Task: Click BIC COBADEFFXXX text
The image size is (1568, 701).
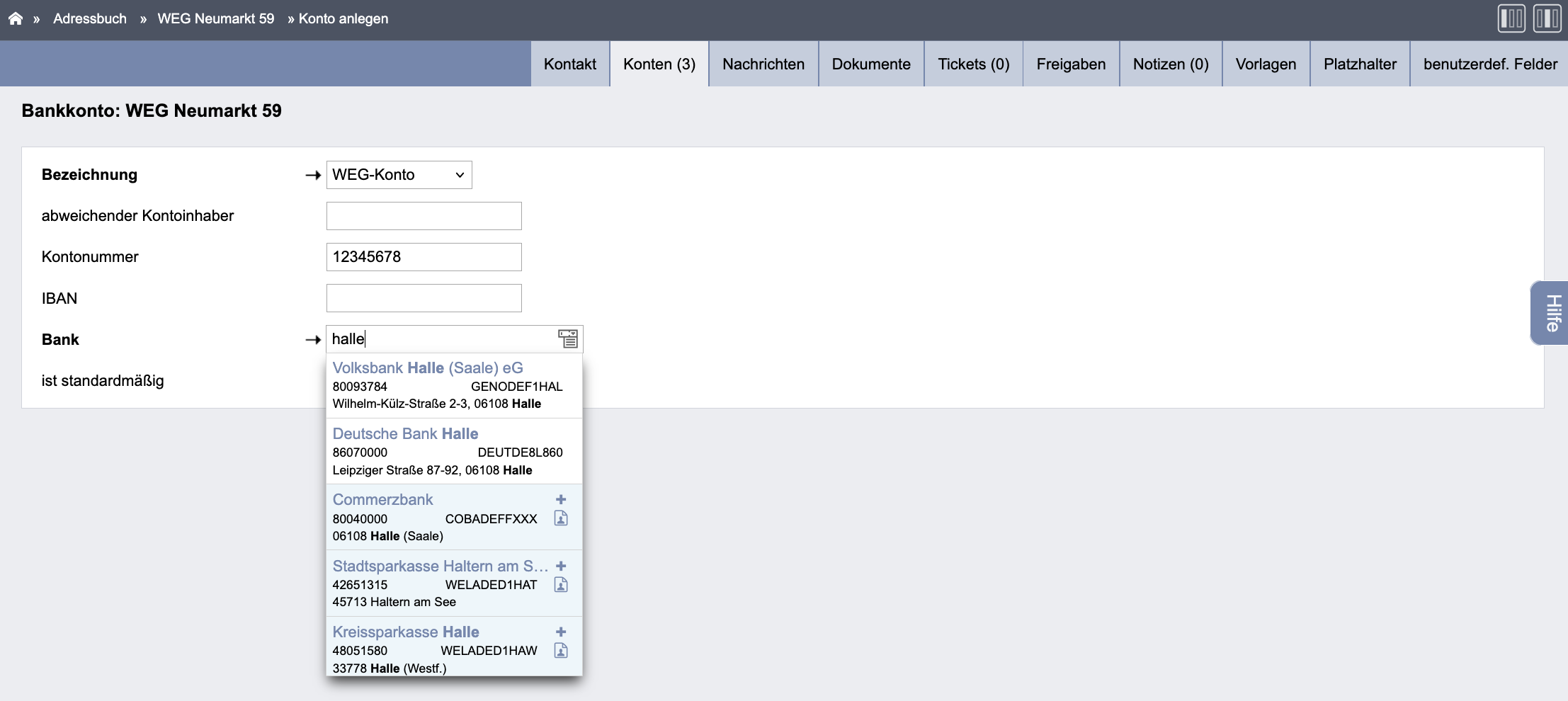Action: pos(491,519)
